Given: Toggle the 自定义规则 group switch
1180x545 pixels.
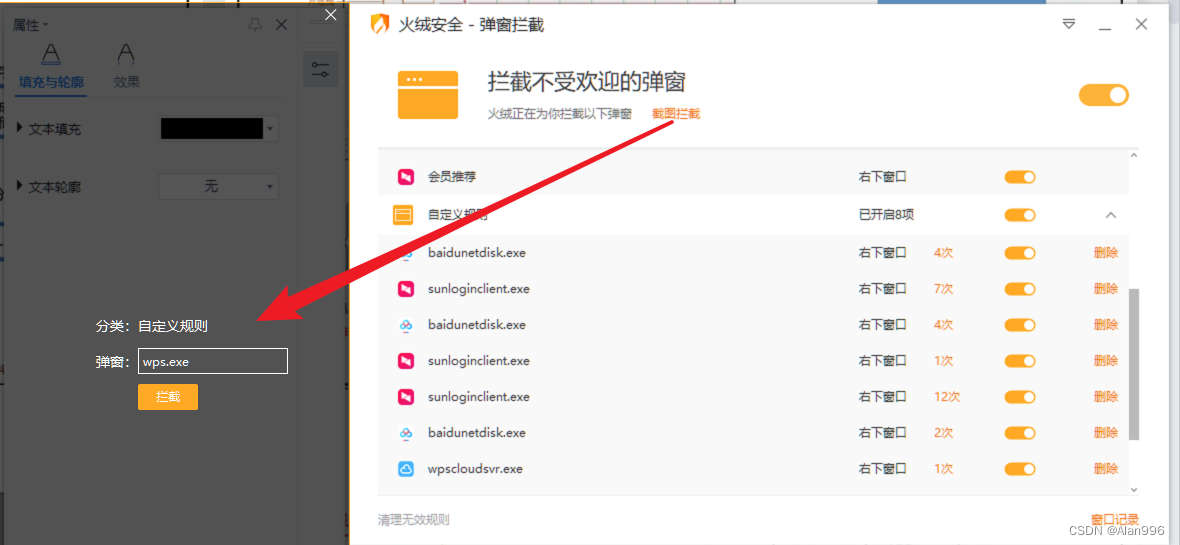Looking at the screenshot, I should pos(1020,215).
